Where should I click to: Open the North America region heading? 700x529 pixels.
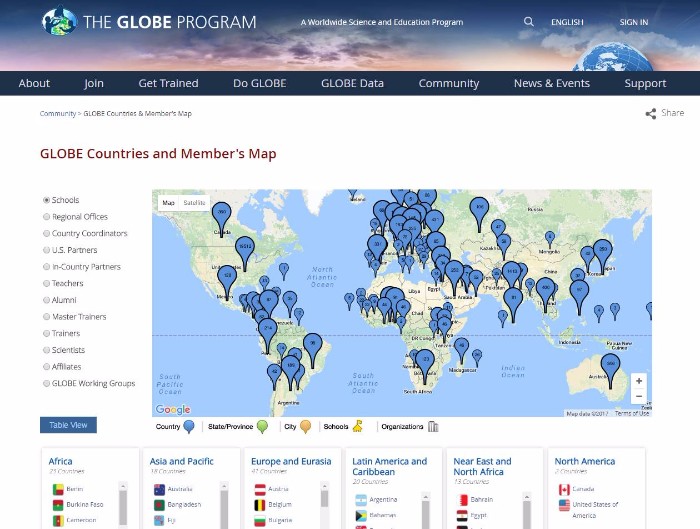pyautogui.click(x=584, y=461)
